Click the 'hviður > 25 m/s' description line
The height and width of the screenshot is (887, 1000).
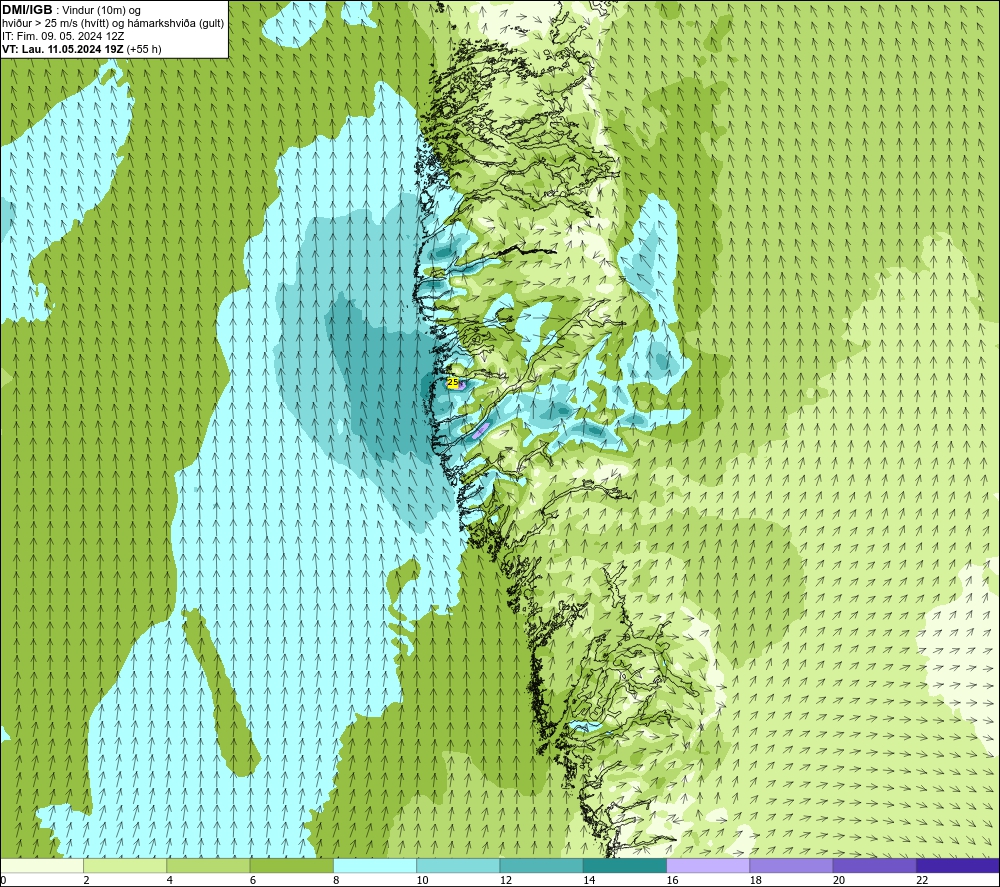[x=113, y=24]
